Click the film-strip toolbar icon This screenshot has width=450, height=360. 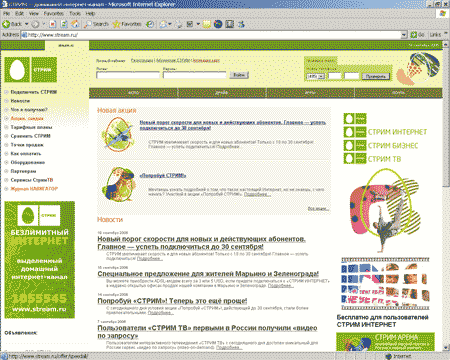[x=230, y=24]
